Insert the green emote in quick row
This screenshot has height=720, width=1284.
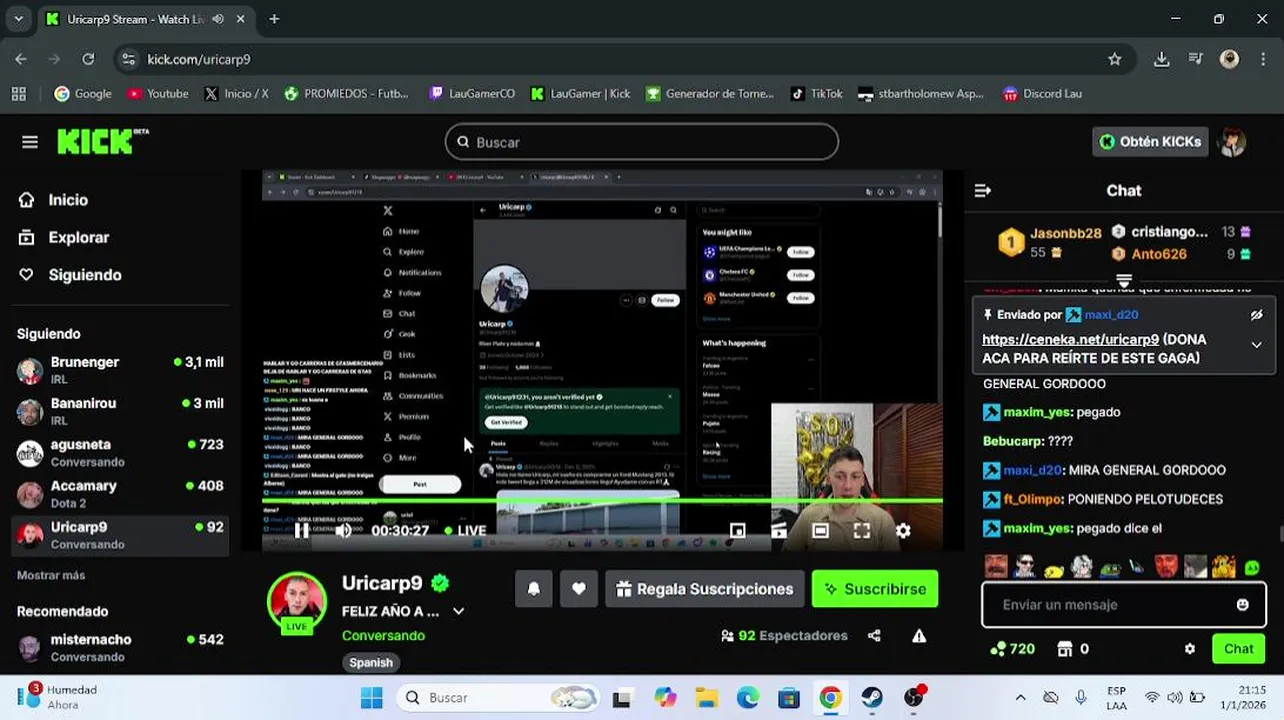(1252, 568)
